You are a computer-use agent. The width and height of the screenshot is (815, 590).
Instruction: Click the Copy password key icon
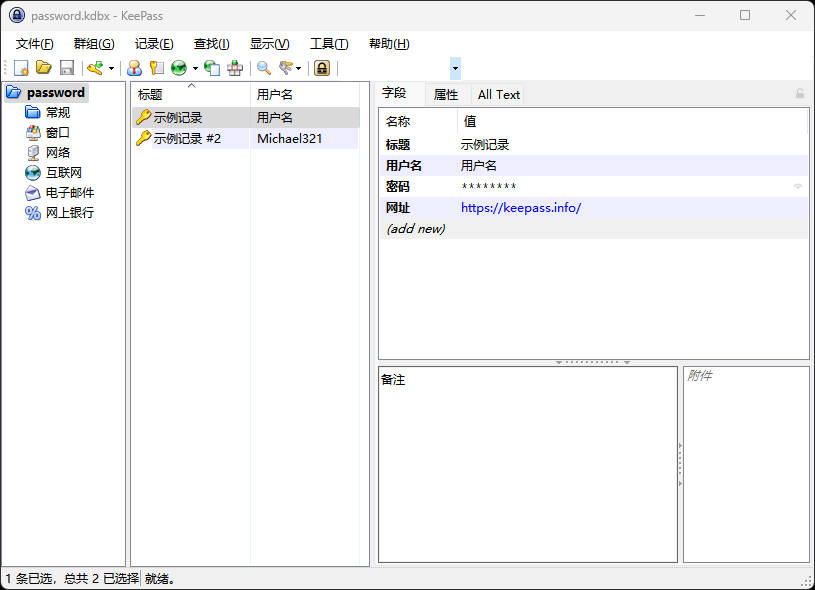(156, 68)
